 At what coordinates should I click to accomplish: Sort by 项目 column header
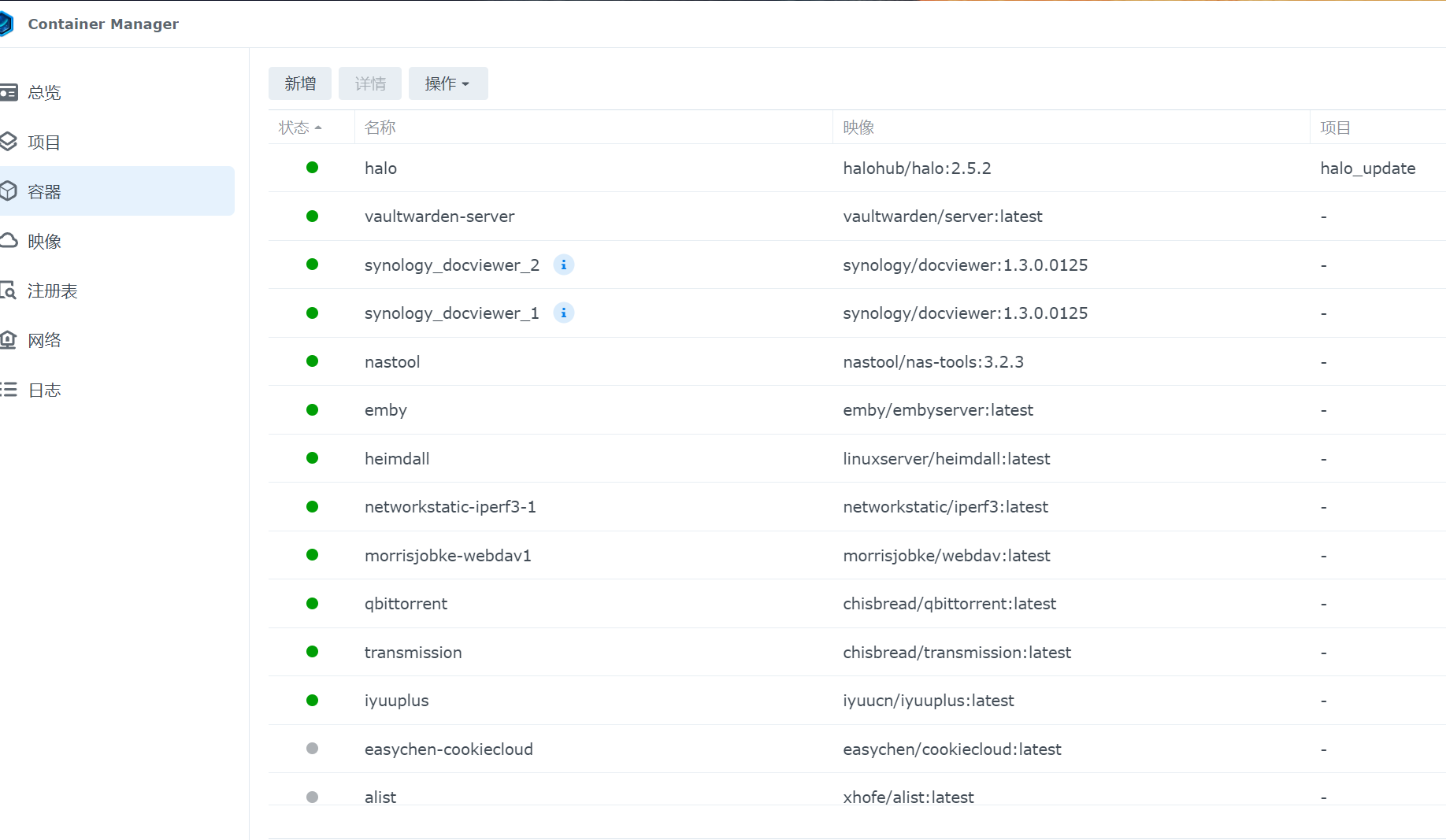coord(1378,127)
